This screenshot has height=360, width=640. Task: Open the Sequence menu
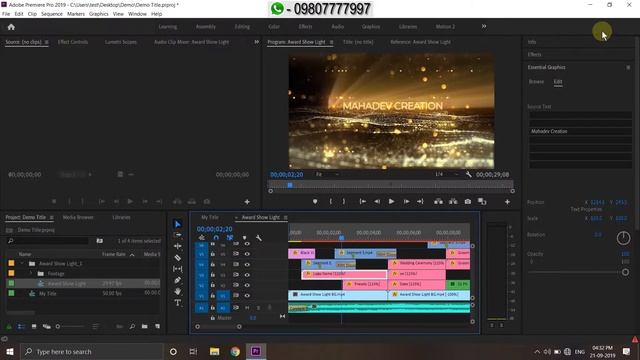(x=52, y=14)
